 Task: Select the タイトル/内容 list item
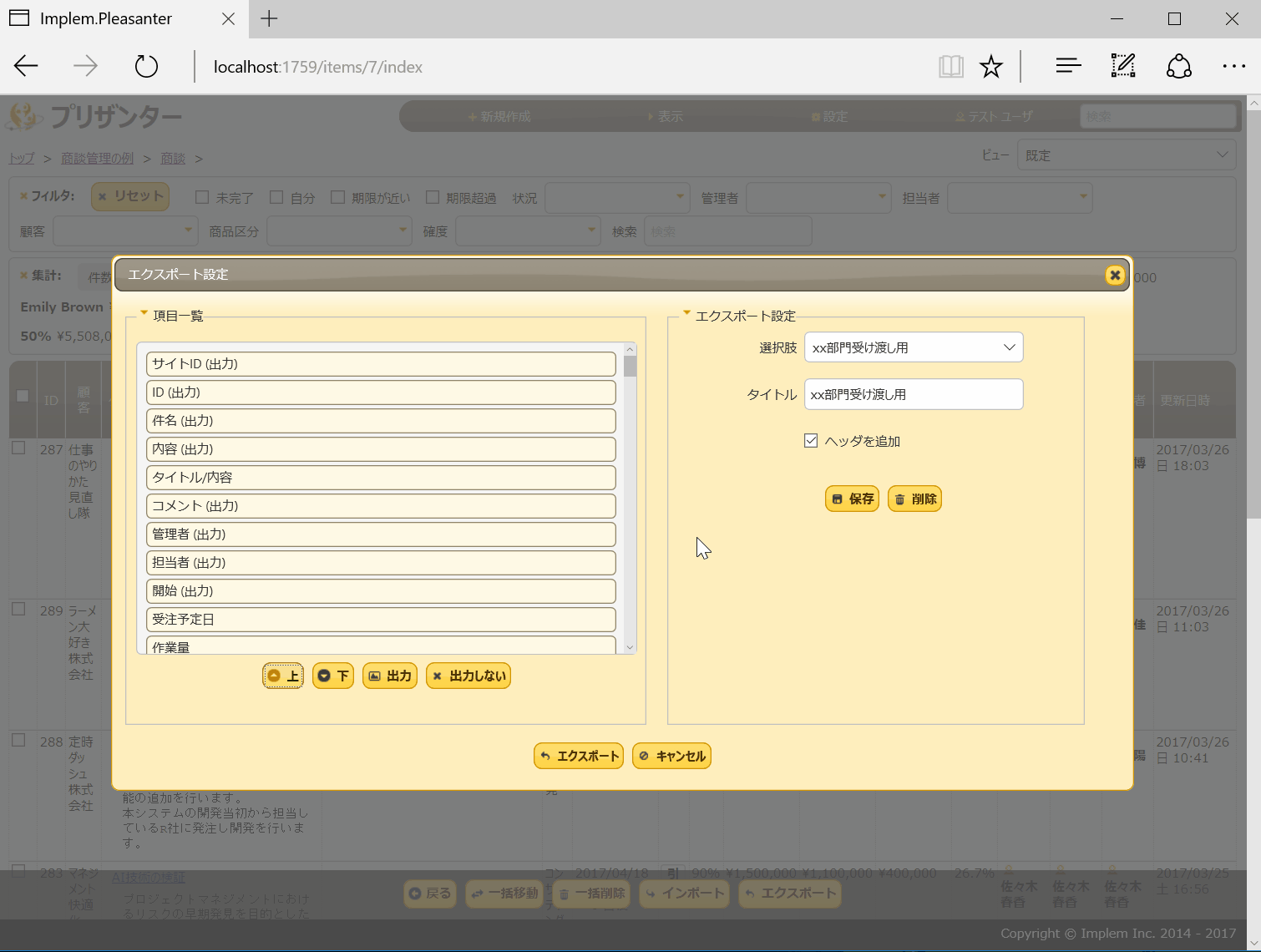click(x=381, y=478)
